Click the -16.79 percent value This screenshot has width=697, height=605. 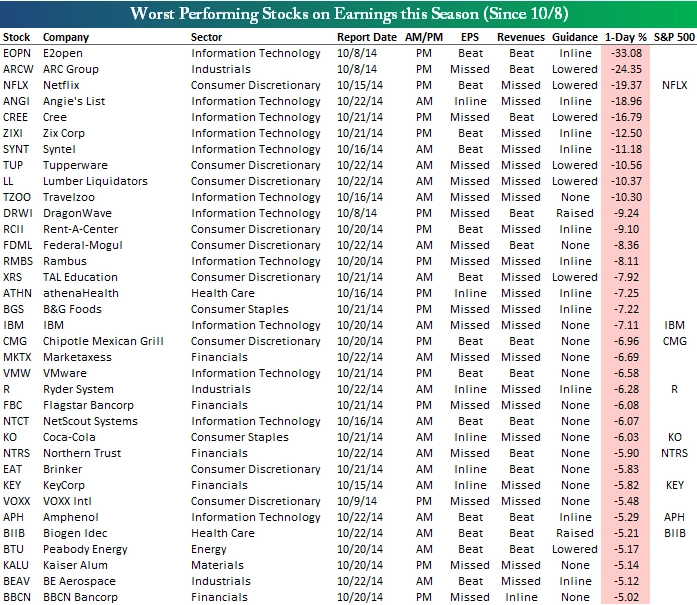coord(626,117)
